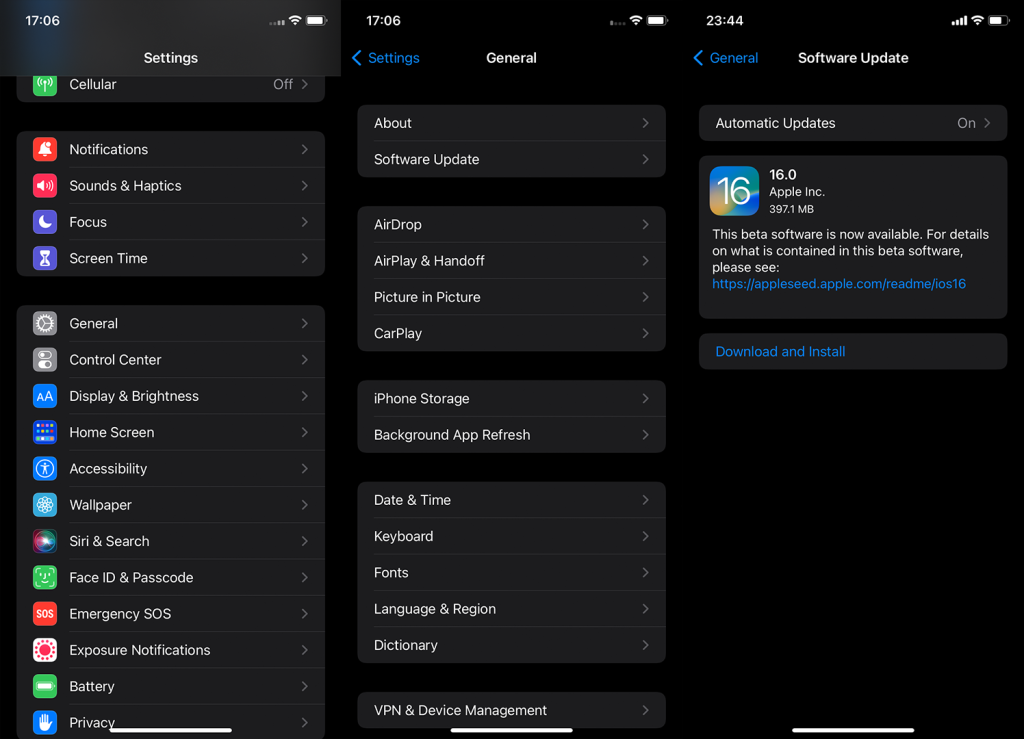Screen dimensions: 1024x739
Task: Tap battery status icon on Settings screen
Action: tap(317, 21)
